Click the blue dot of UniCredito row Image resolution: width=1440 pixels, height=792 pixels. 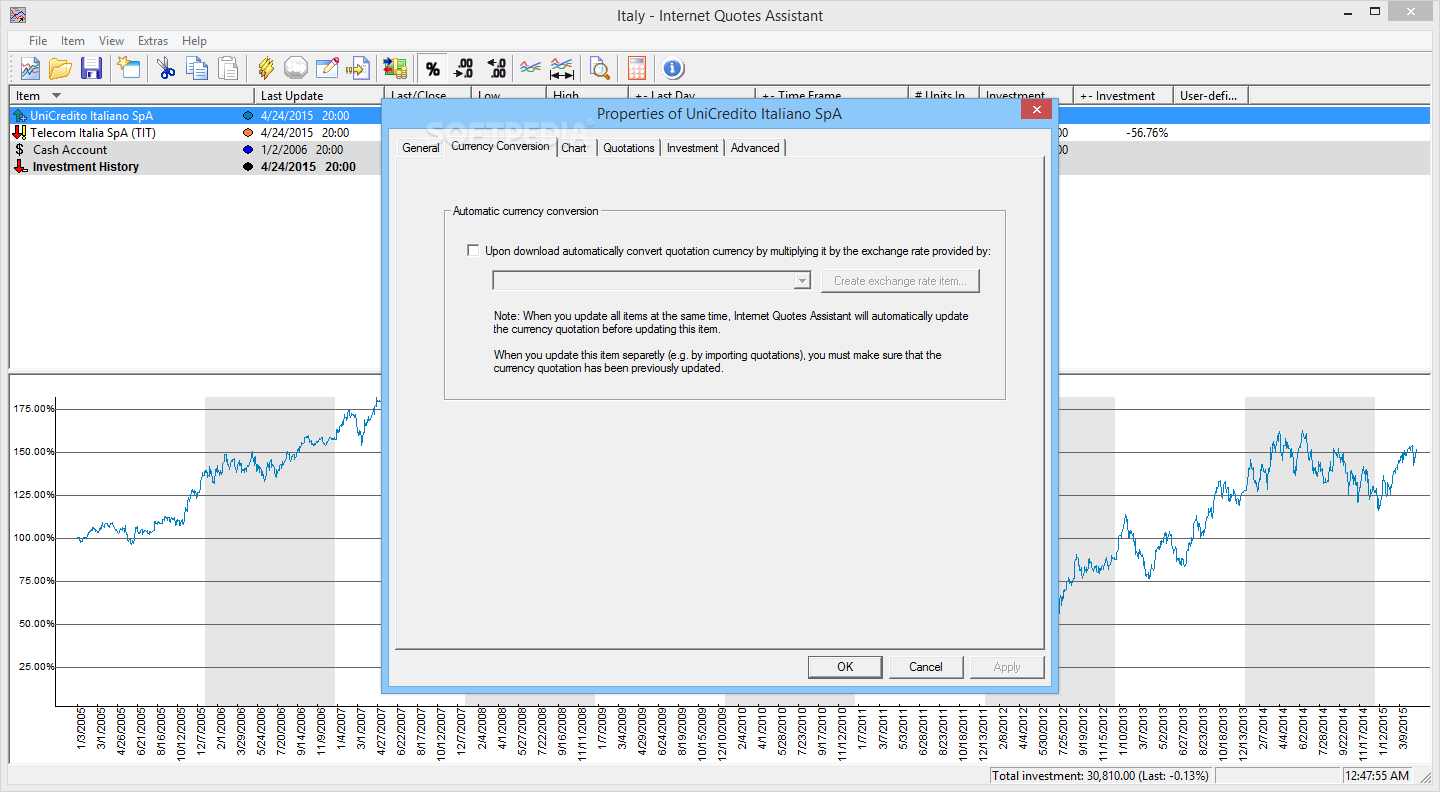(248, 116)
